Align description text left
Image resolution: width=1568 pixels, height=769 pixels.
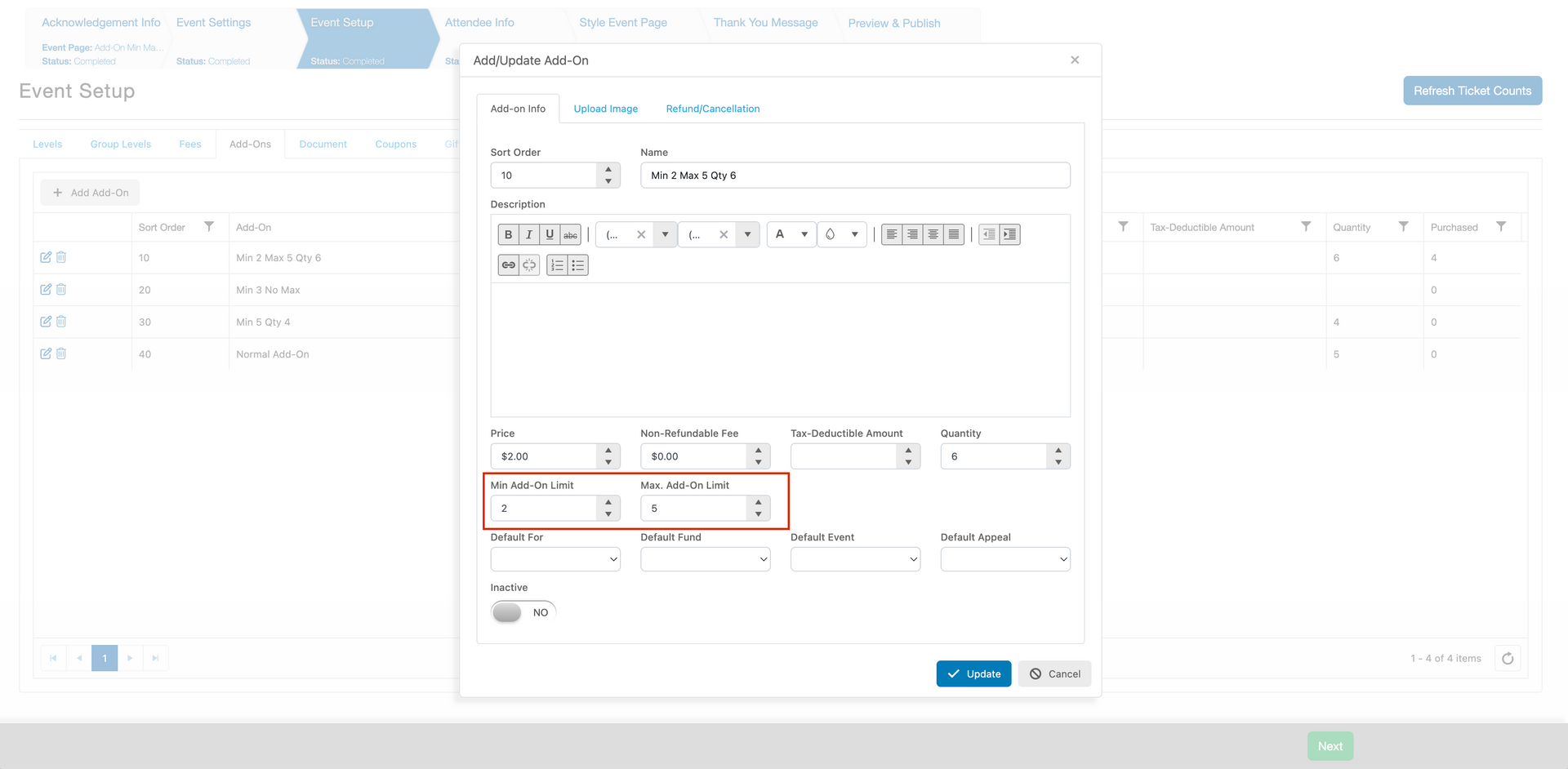[x=892, y=235]
